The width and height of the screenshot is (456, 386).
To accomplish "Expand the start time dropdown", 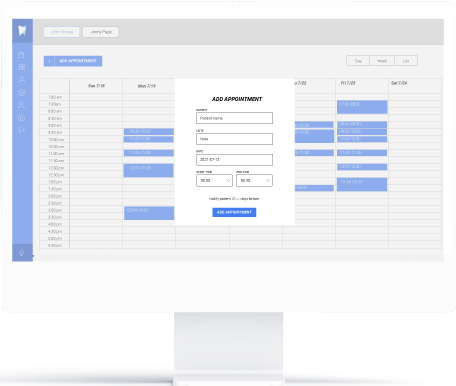I will coord(214,180).
